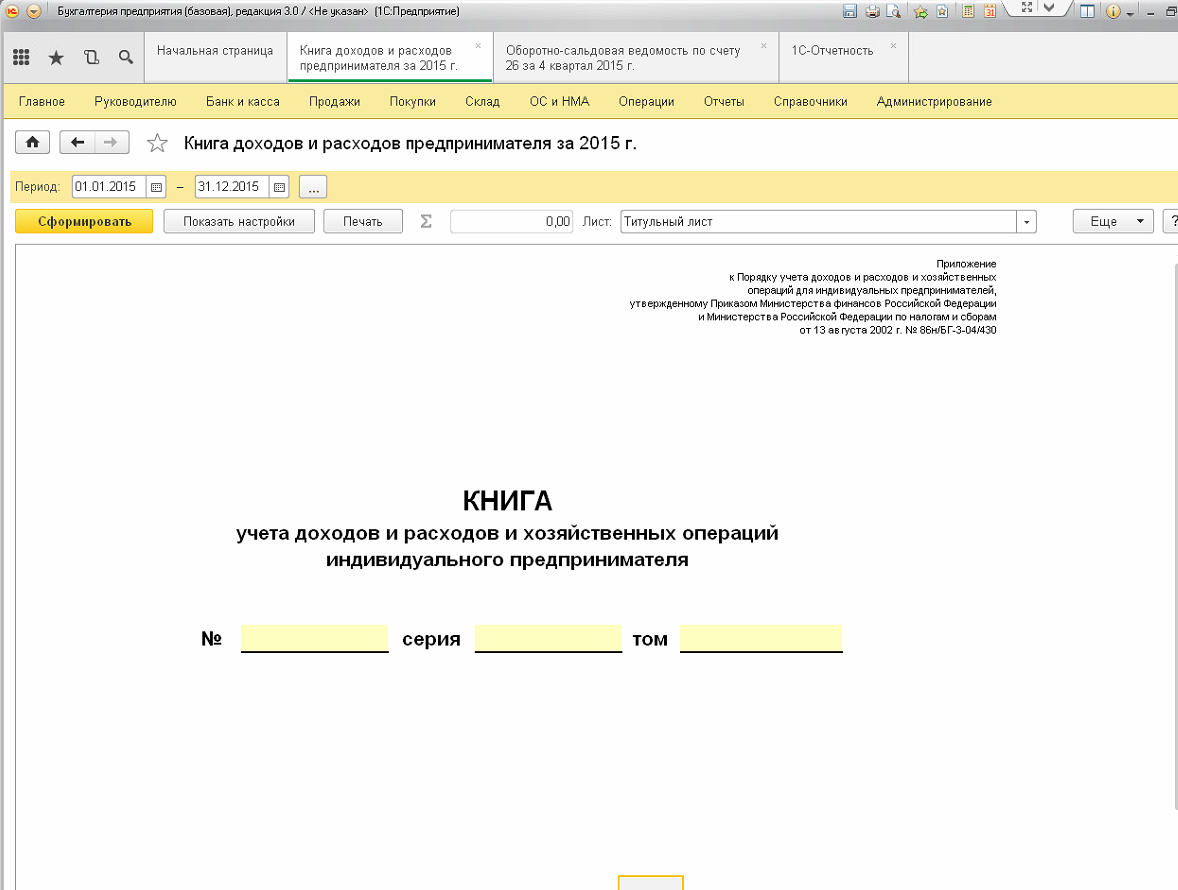
Task: Click the search magnifier icon
Action: pos(126,58)
